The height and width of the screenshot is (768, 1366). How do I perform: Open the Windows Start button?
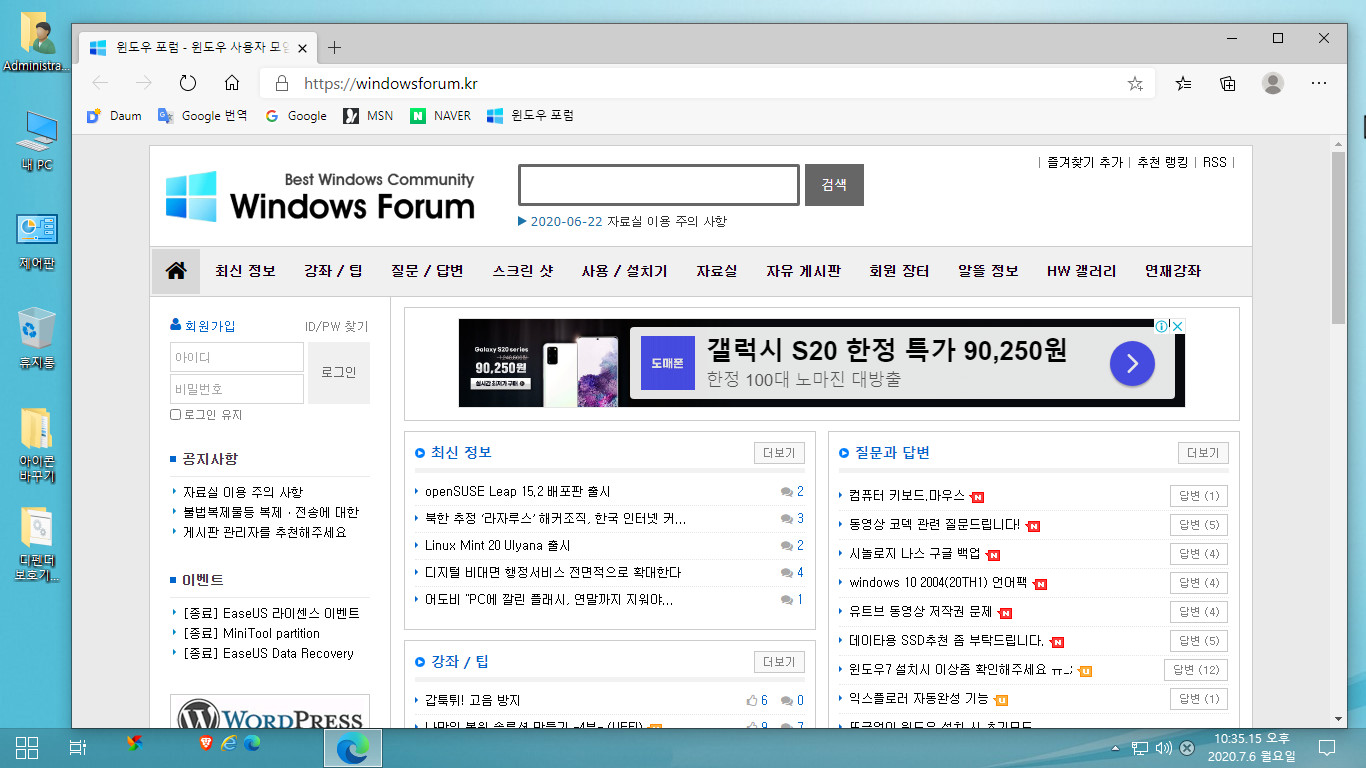click(x=27, y=747)
